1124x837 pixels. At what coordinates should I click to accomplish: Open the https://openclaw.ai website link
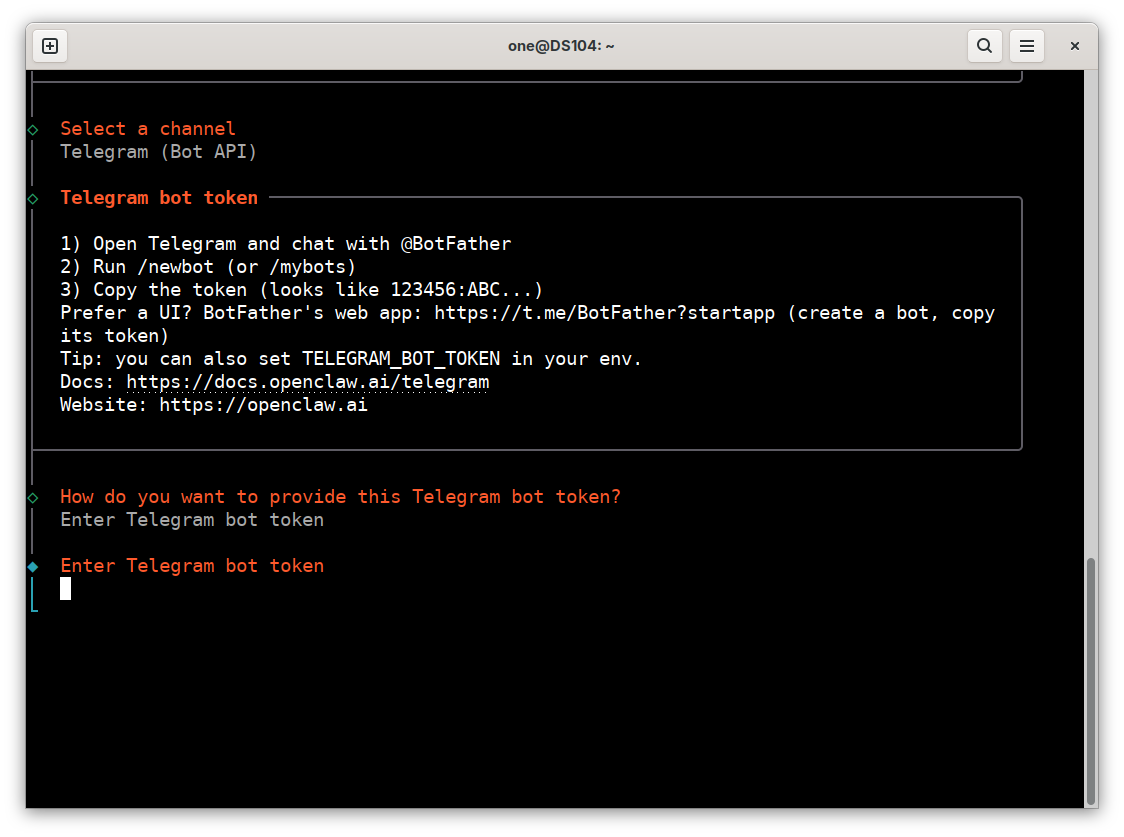point(263,405)
